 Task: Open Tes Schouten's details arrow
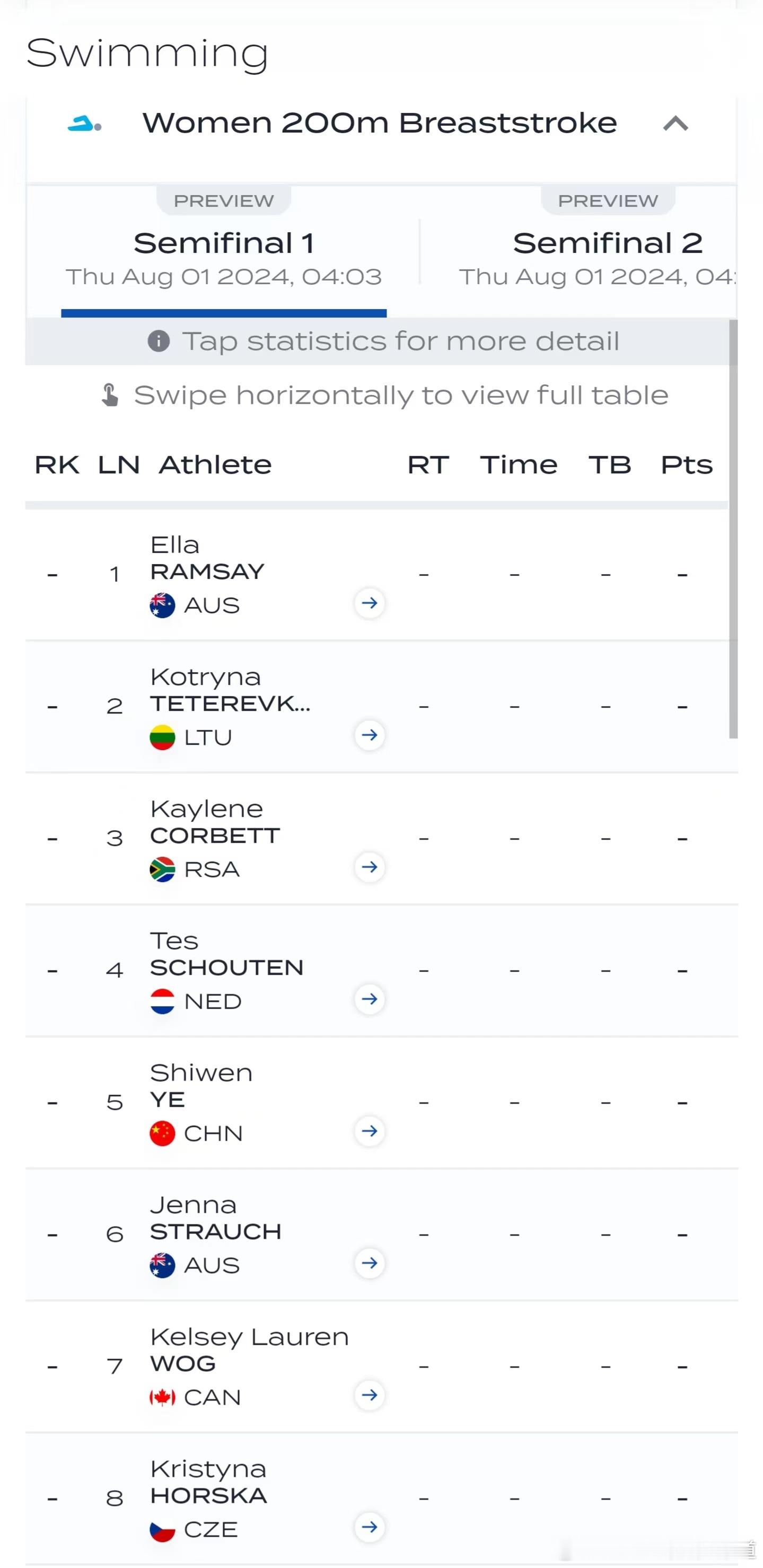click(x=370, y=999)
